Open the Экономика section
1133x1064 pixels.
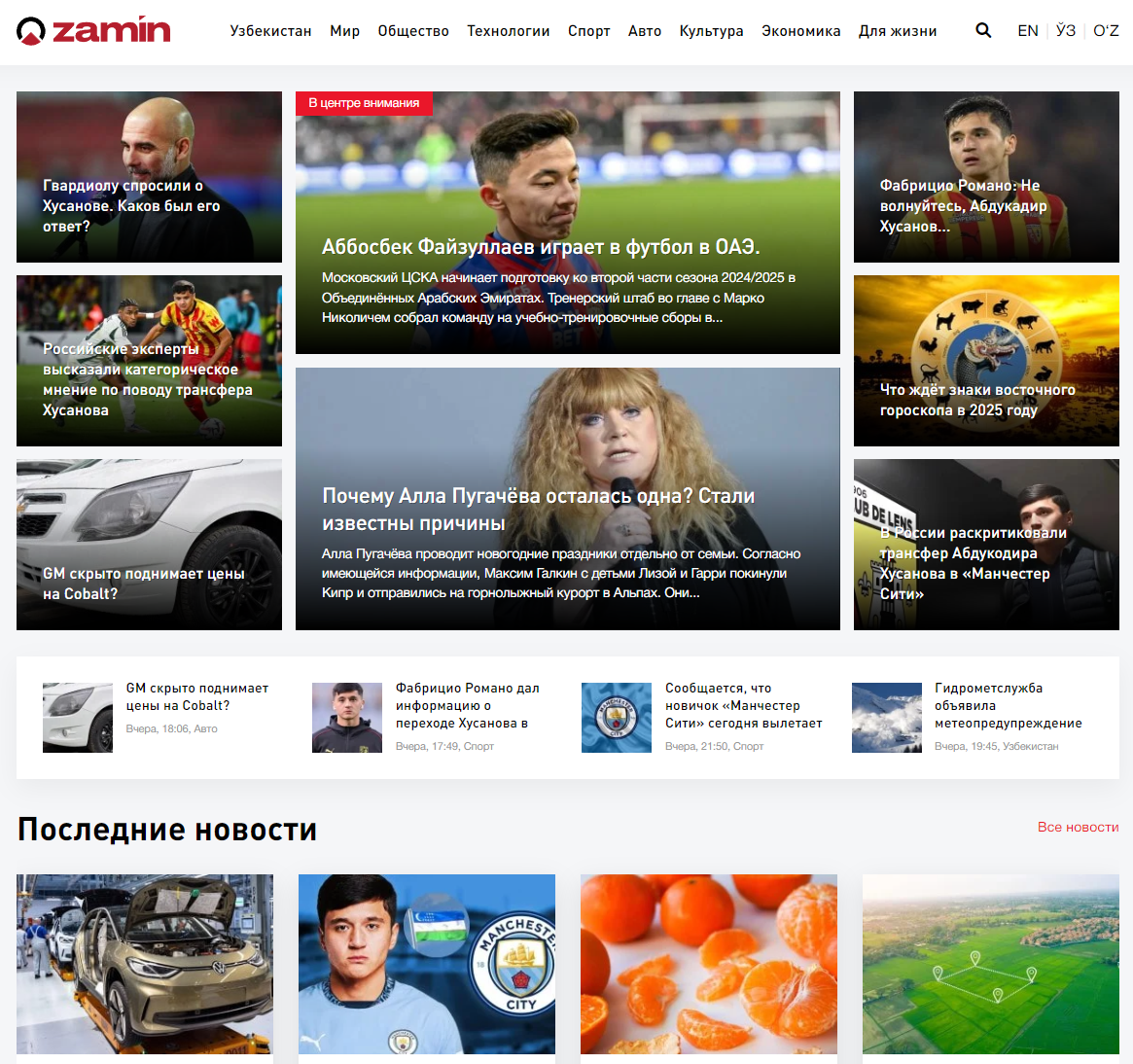point(800,31)
